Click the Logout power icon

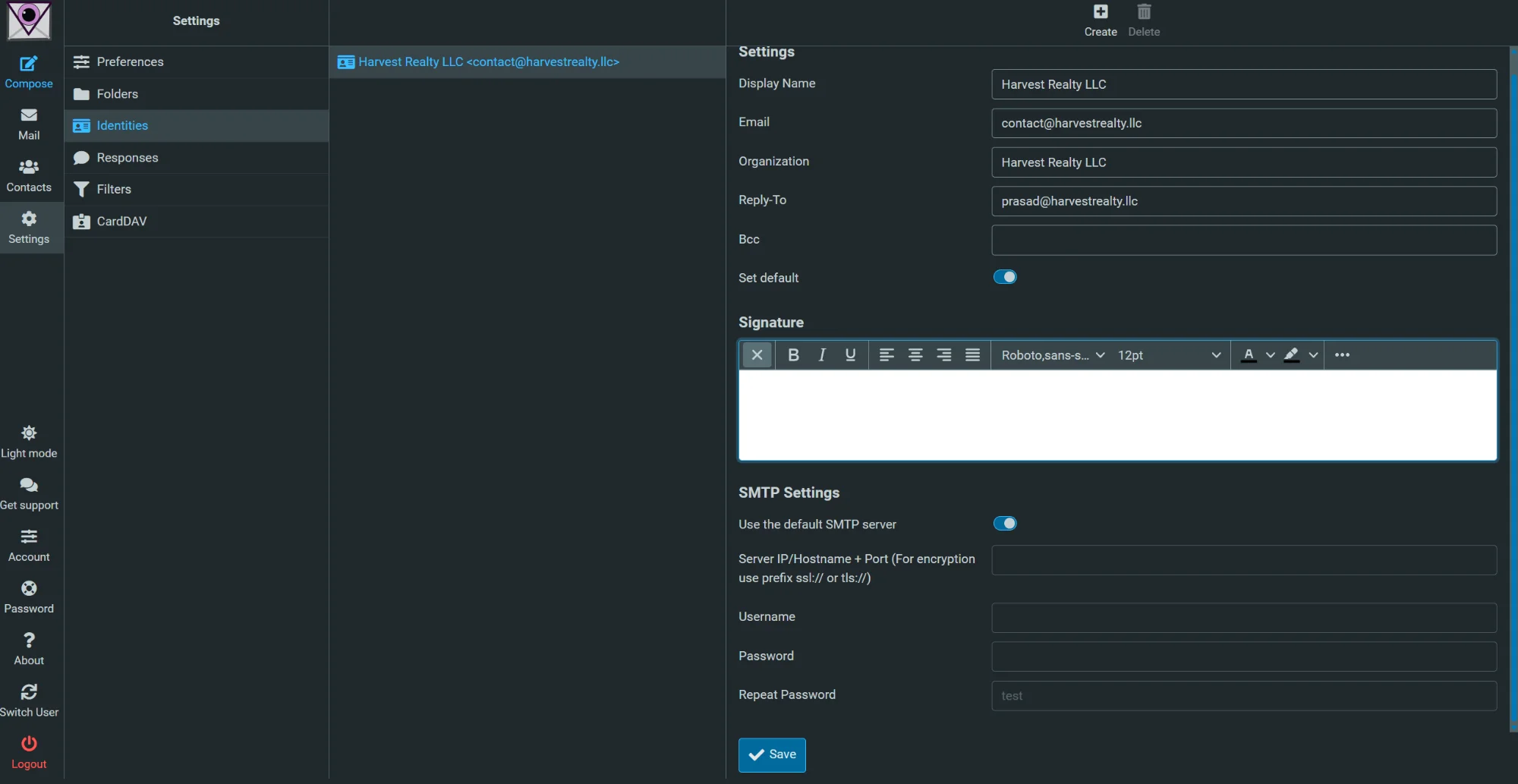[x=29, y=744]
